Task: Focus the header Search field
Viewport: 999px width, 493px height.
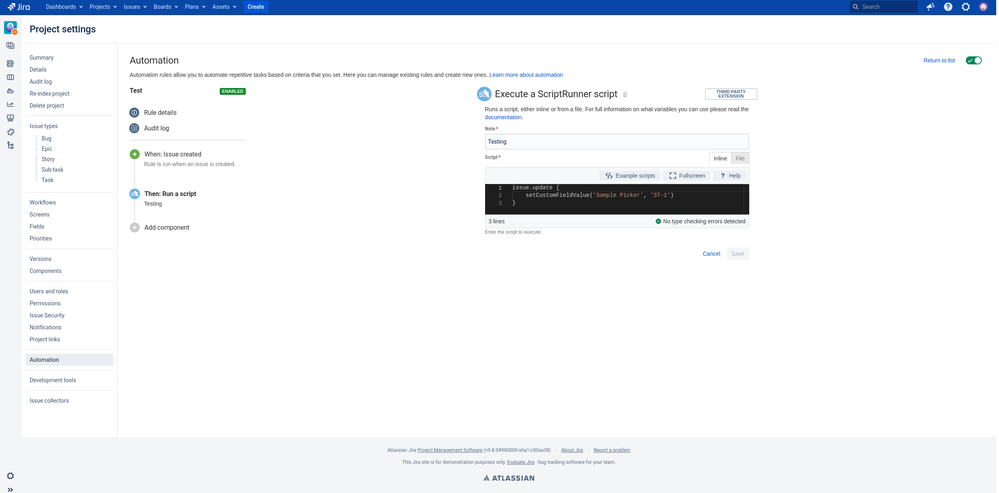Action: coord(884,7)
